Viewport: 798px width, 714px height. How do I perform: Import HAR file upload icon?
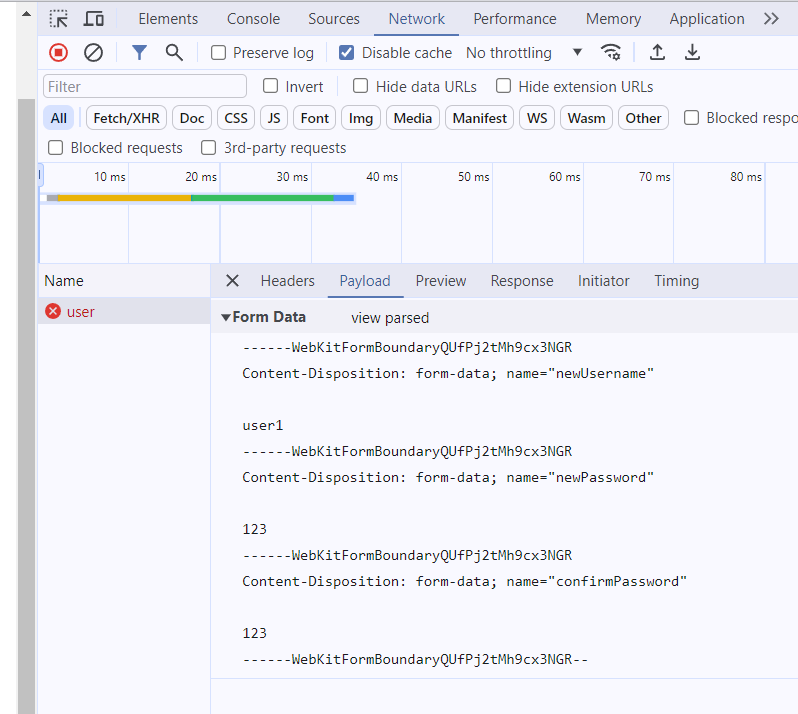(x=657, y=52)
